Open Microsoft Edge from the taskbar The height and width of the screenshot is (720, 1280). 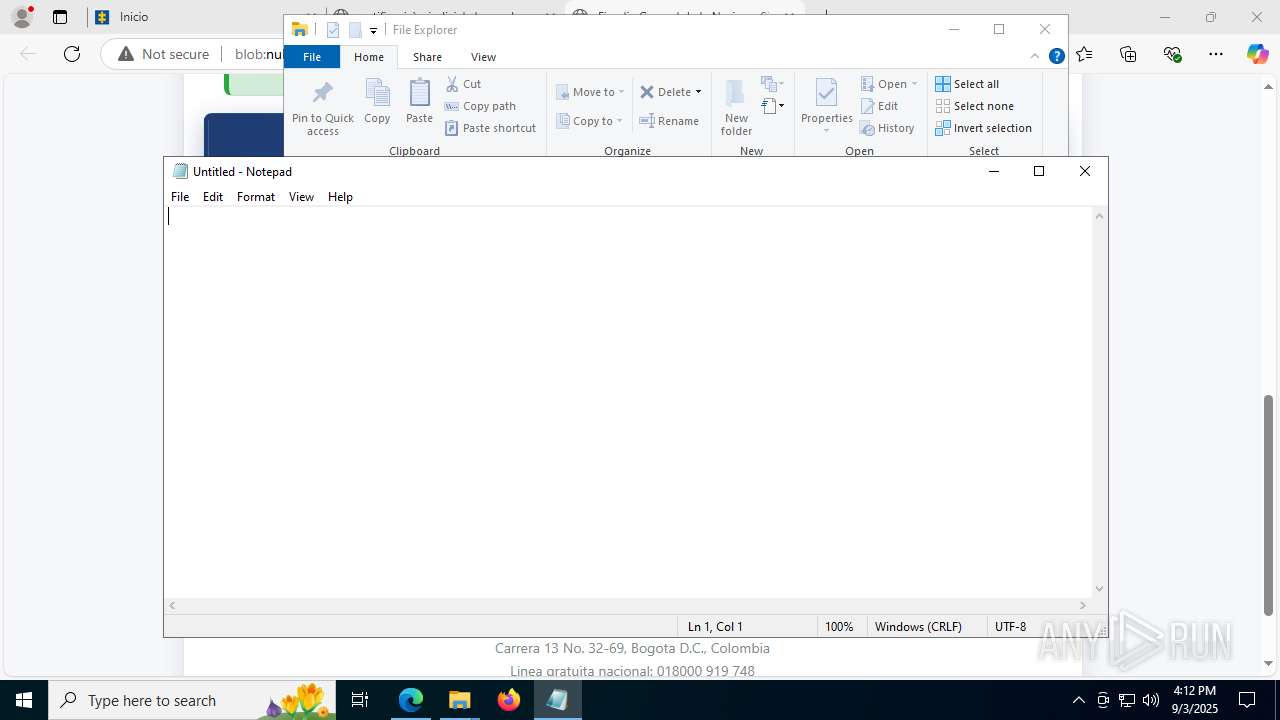tap(411, 700)
